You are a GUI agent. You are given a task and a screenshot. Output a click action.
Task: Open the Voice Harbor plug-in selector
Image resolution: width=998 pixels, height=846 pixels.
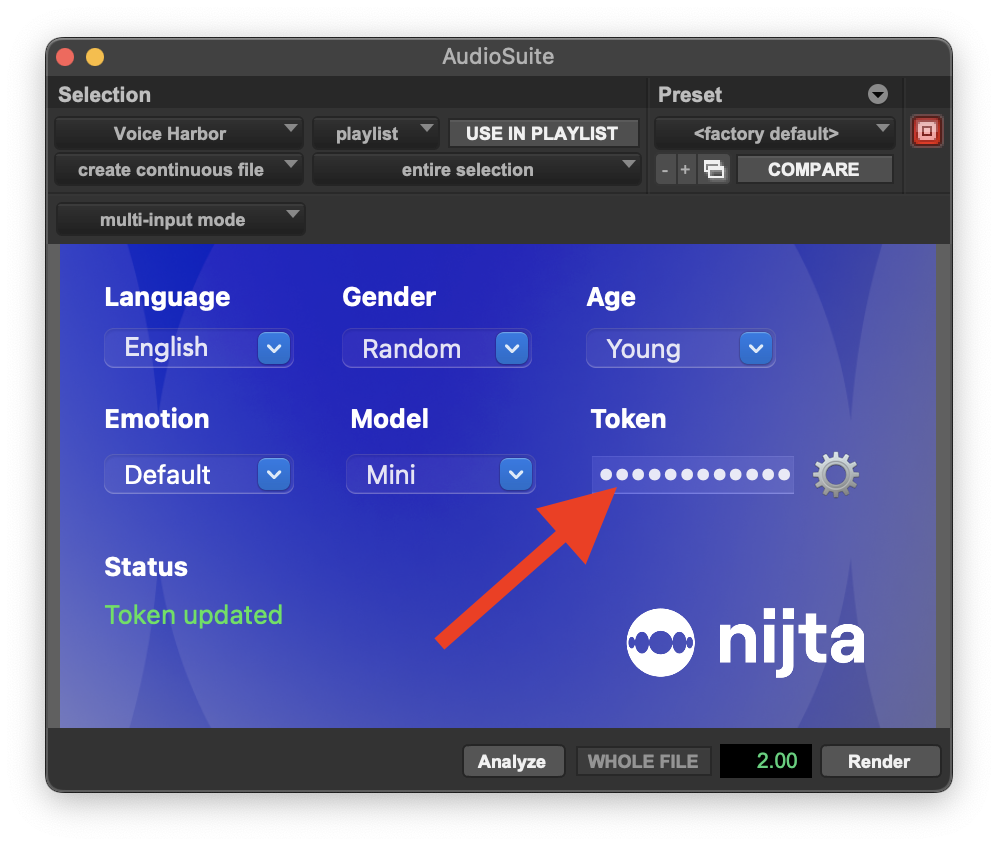coord(178,134)
